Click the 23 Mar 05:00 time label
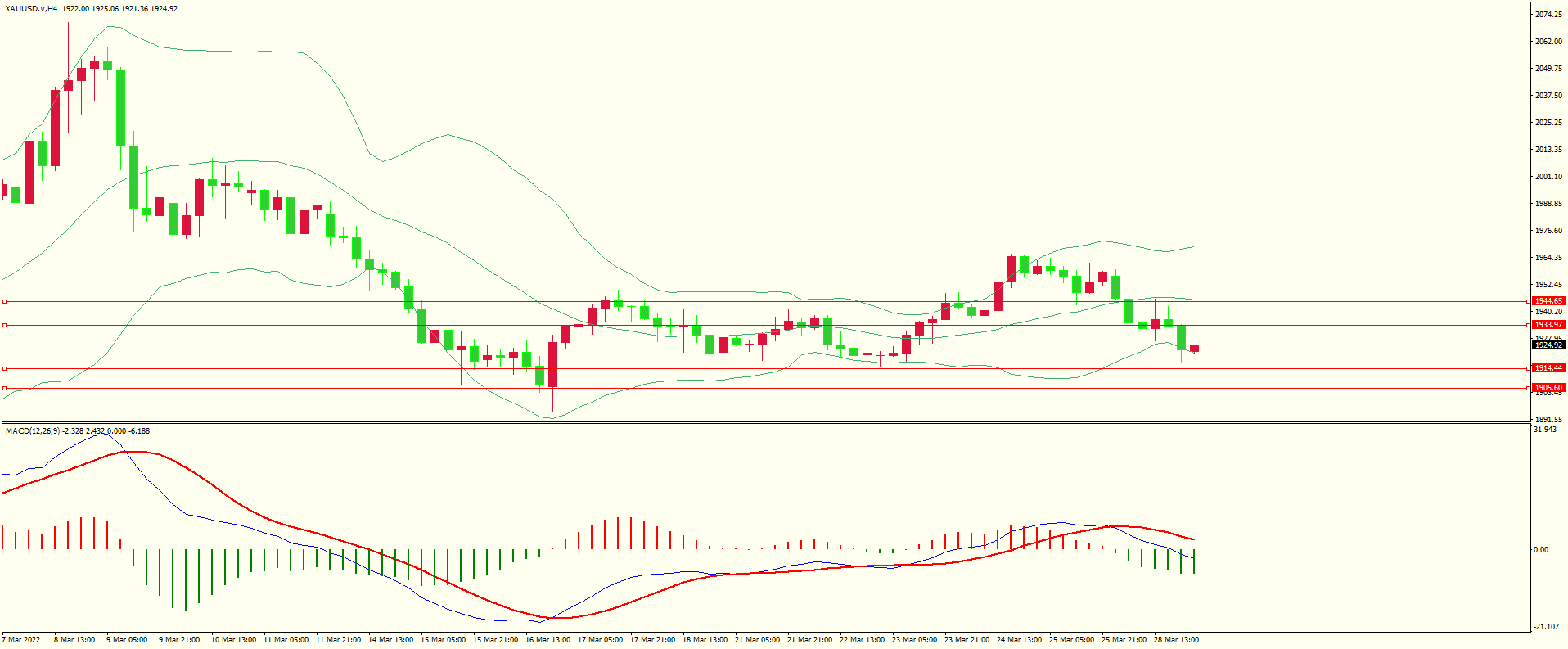This screenshot has height=649, width=1568. [x=914, y=640]
